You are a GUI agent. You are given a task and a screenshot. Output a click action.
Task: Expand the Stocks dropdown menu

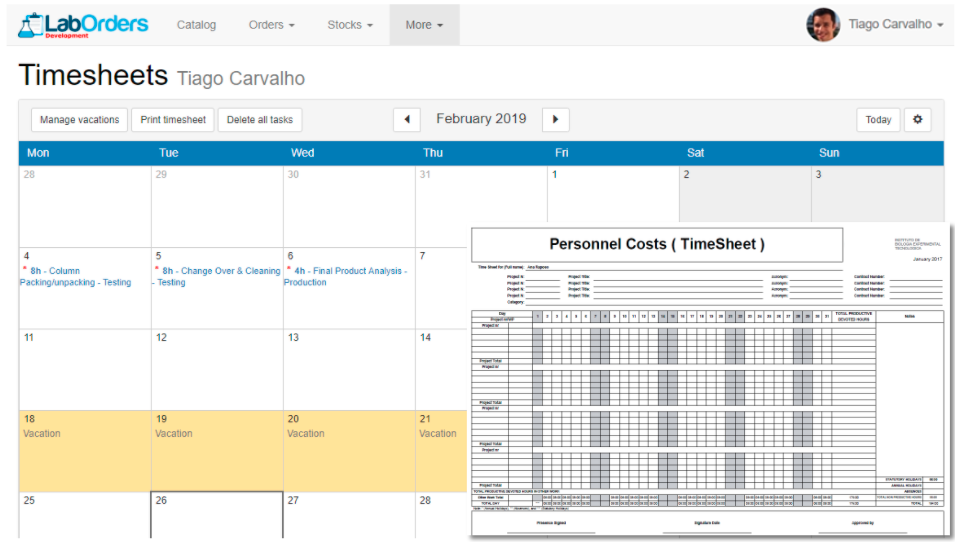pyautogui.click(x=350, y=25)
